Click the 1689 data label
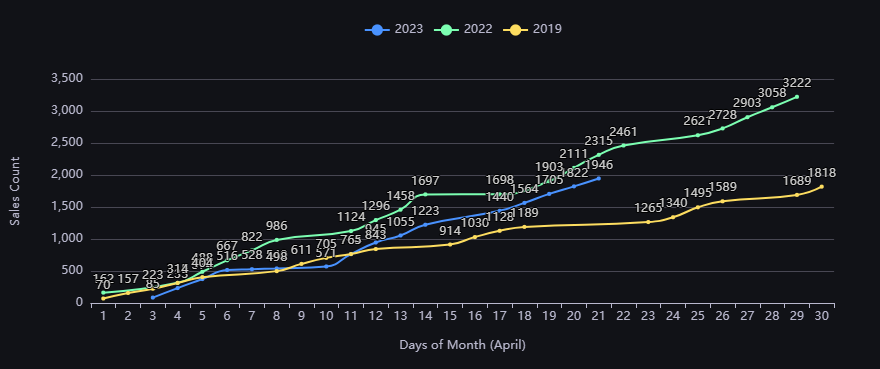 796,181
